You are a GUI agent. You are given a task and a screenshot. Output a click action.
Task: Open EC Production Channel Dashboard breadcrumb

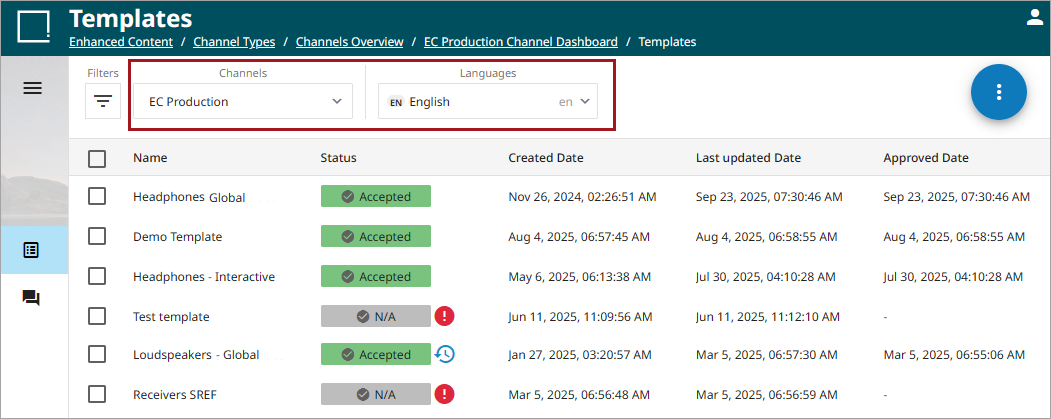pyautogui.click(x=520, y=42)
